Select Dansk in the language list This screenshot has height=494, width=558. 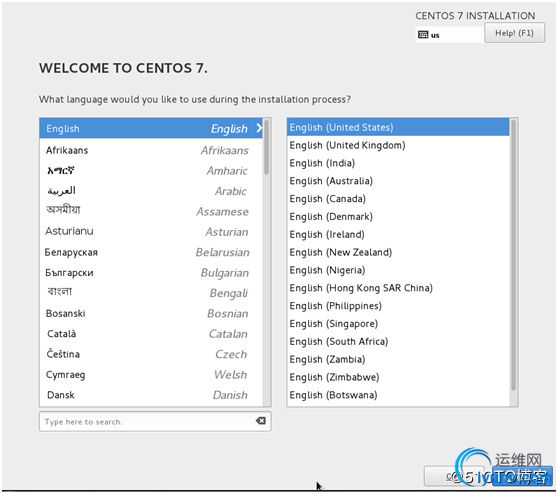click(151, 395)
